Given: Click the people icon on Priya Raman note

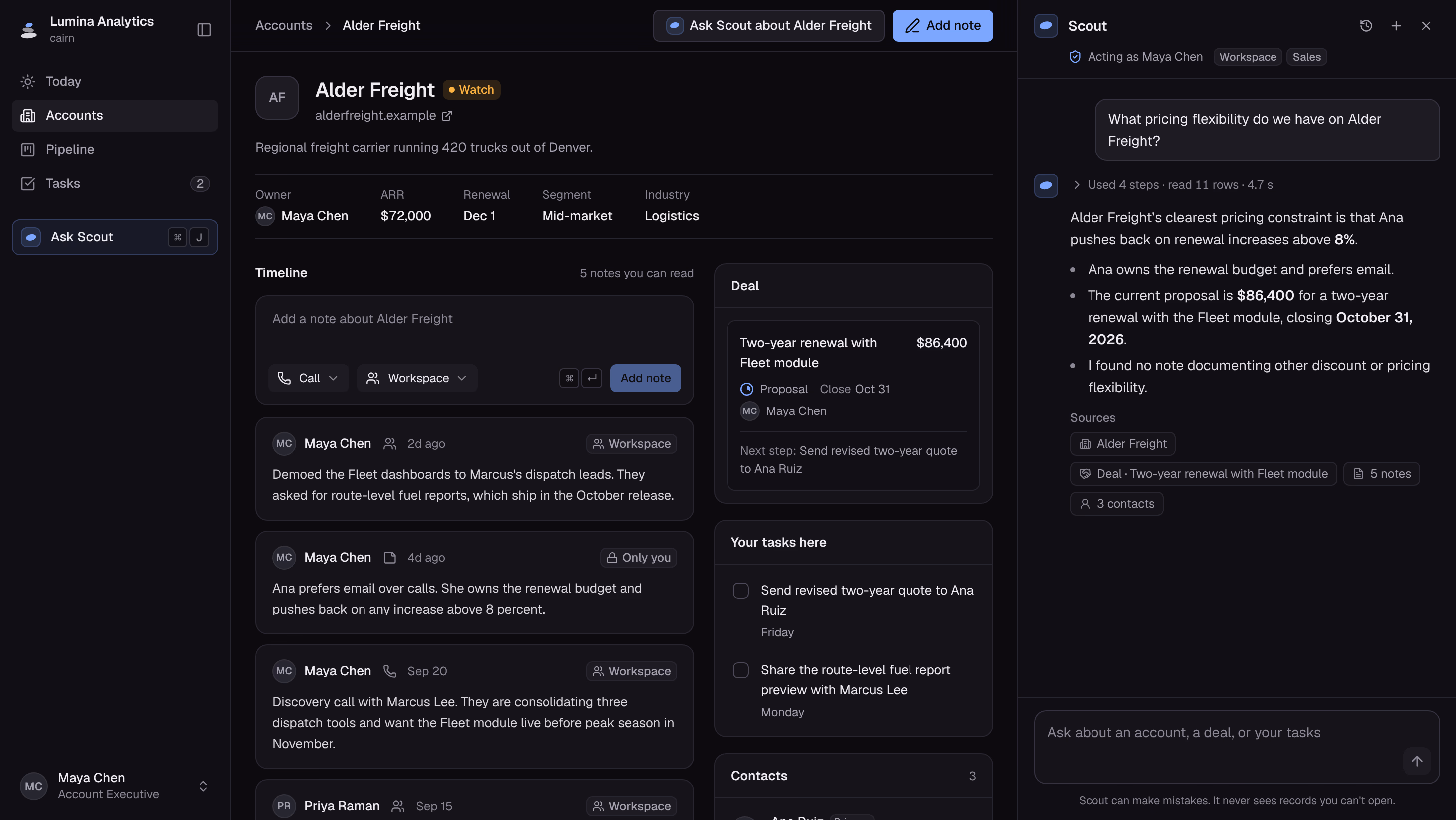Looking at the screenshot, I should (x=398, y=806).
